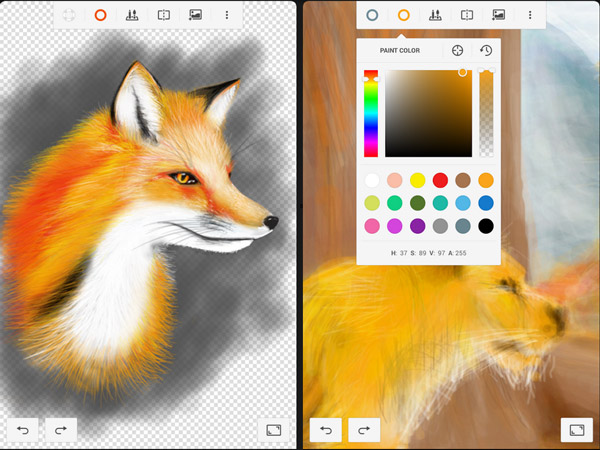Choose the brown color swatch
The height and width of the screenshot is (450, 600).
463,180
